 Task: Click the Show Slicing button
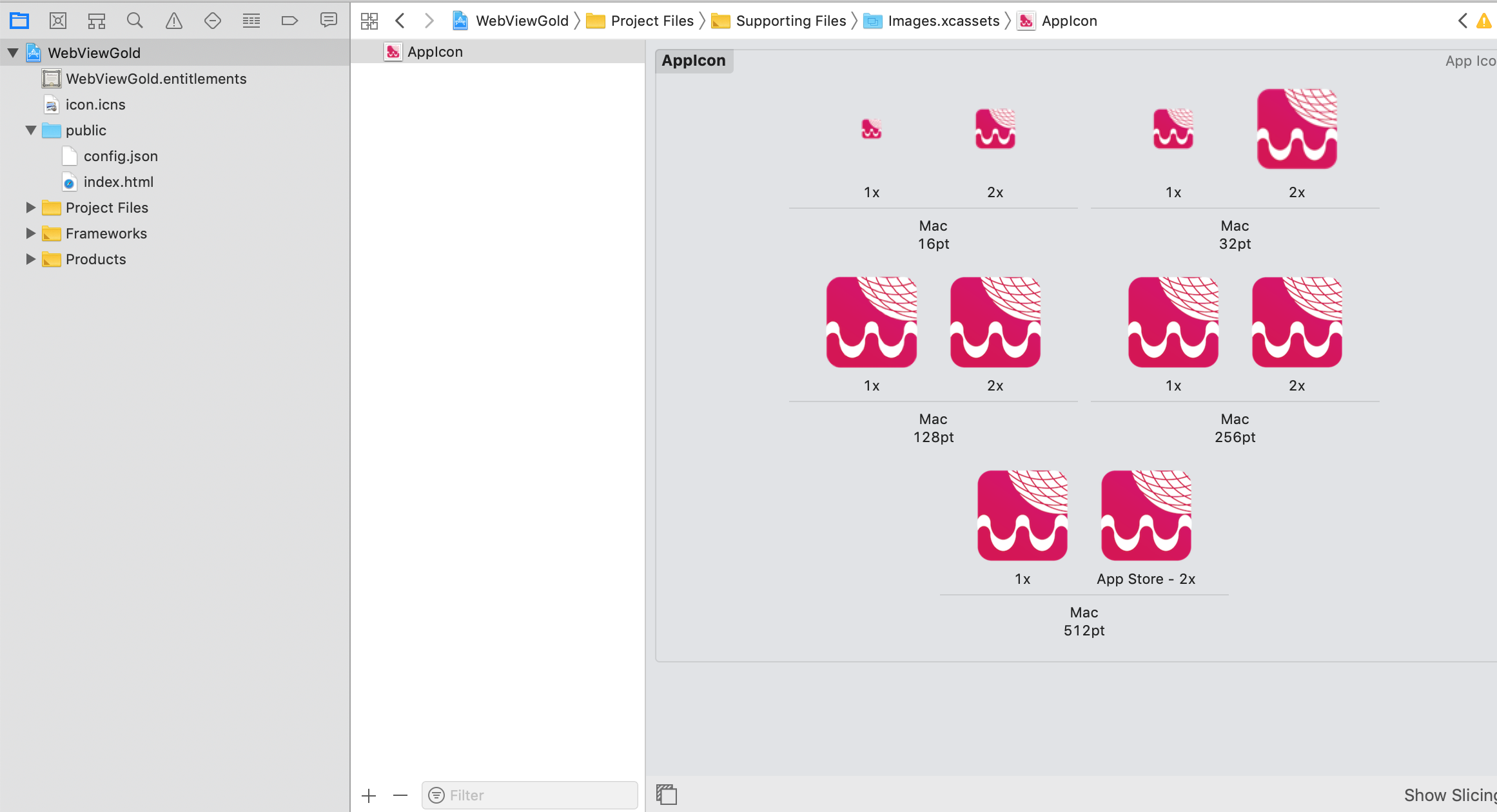pos(1450,795)
